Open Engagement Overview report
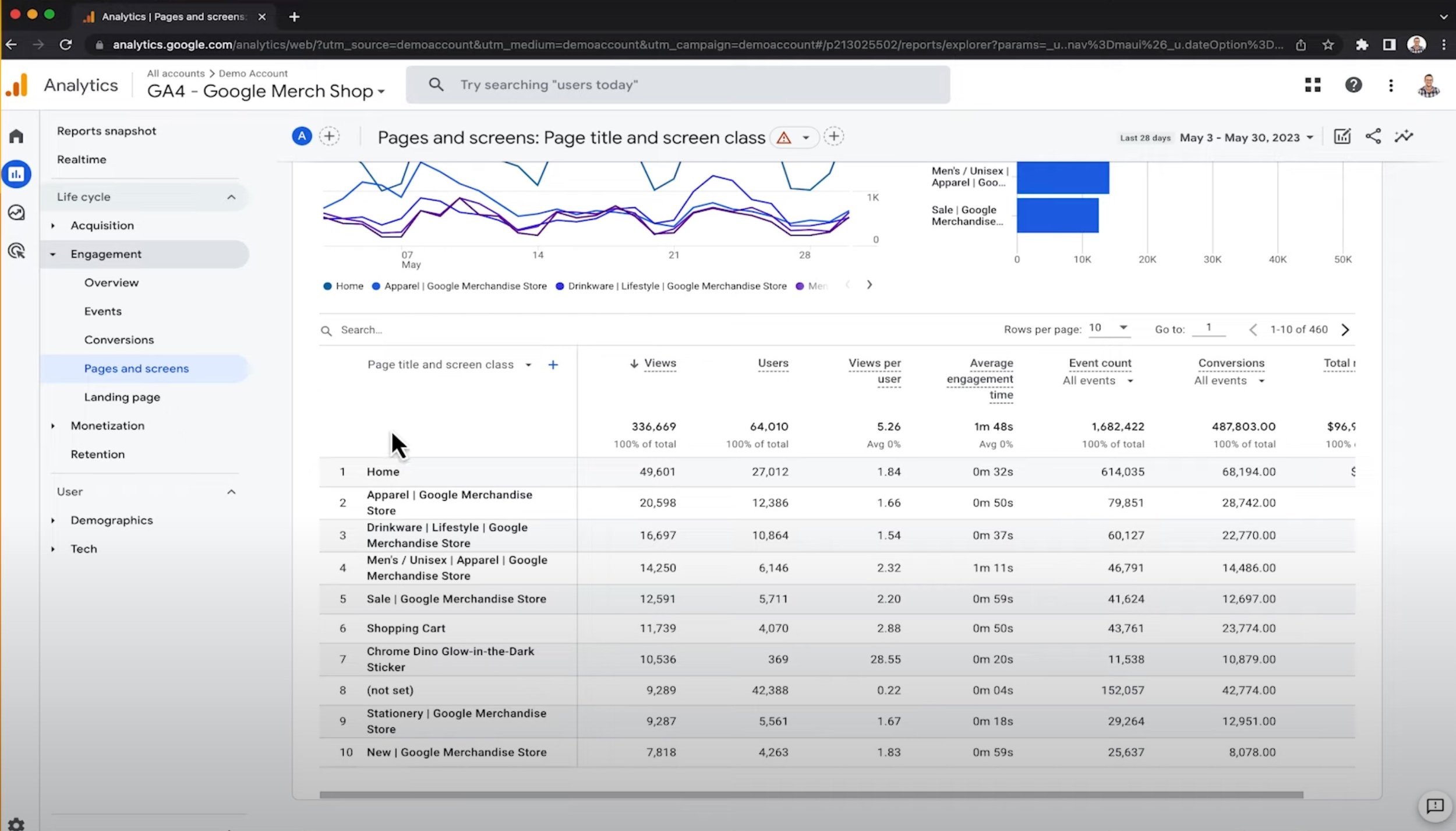This screenshot has height=831, width=1456. point(111,283)
